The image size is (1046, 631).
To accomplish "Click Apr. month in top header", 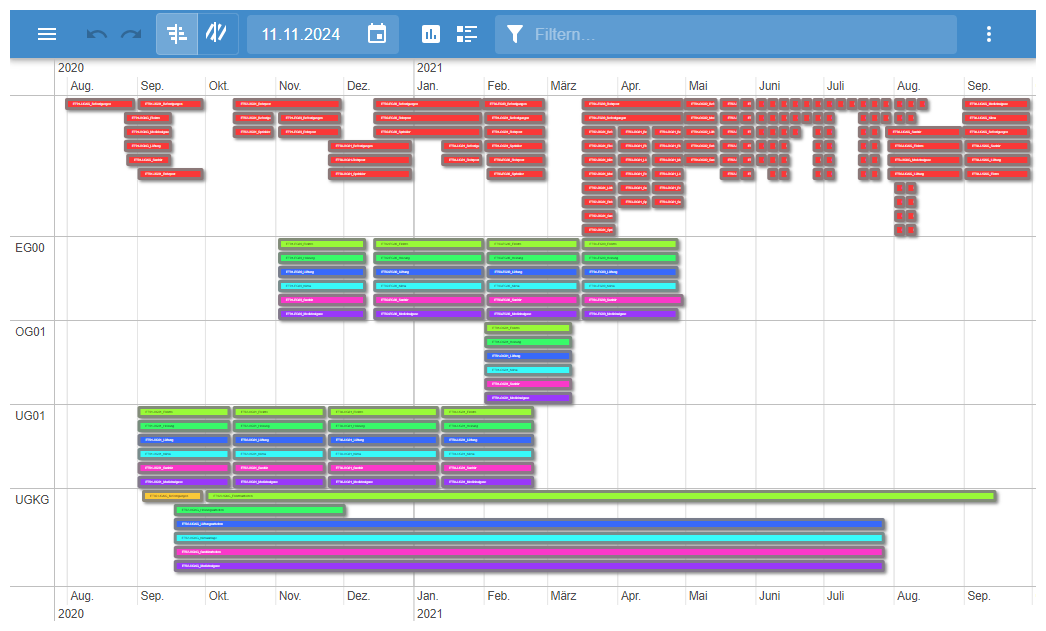I will point(630,86).
